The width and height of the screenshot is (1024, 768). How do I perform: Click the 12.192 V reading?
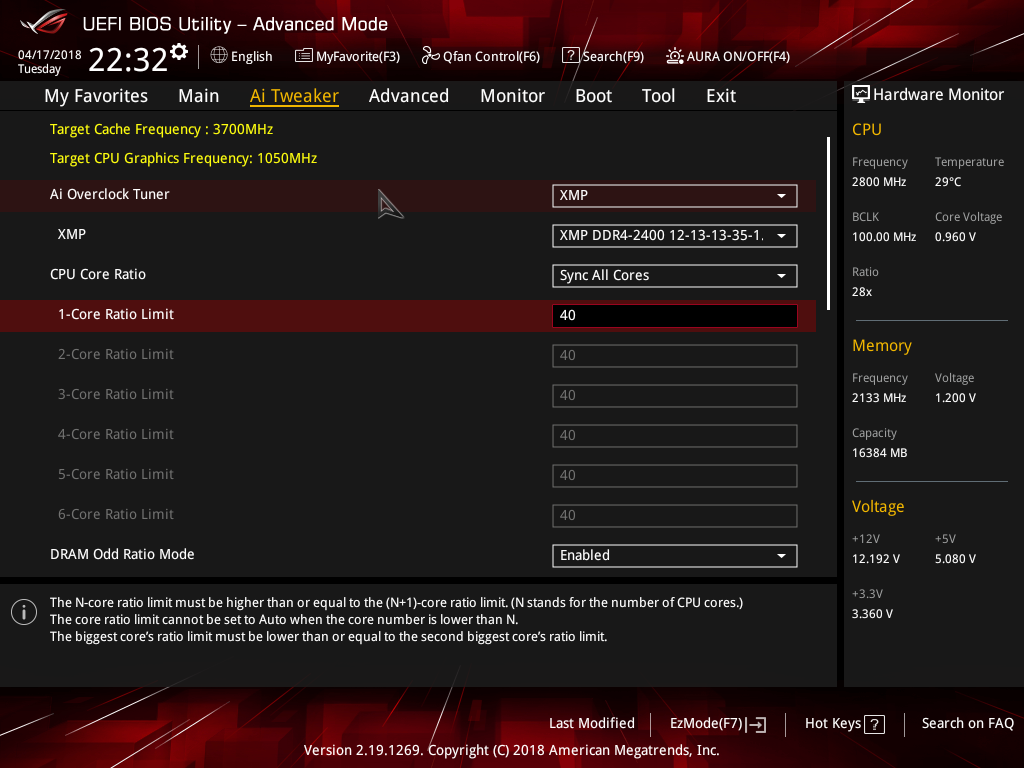[x=876, y=559]
